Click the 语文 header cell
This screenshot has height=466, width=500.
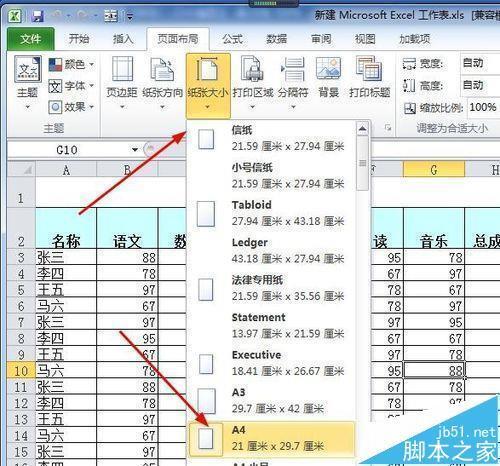click(x=127, y=229)
